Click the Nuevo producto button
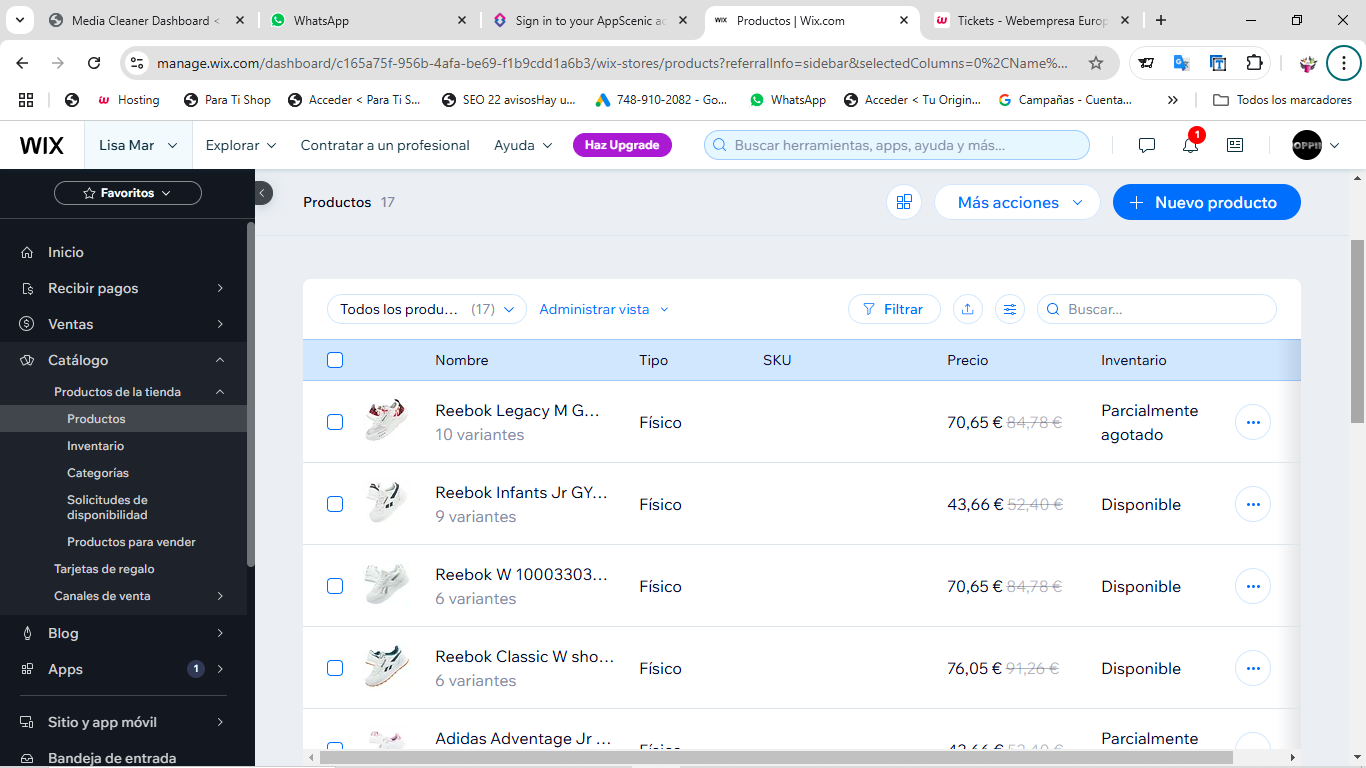The height and width of the screenshot is (768, 1366). [x=1206, y=202]
